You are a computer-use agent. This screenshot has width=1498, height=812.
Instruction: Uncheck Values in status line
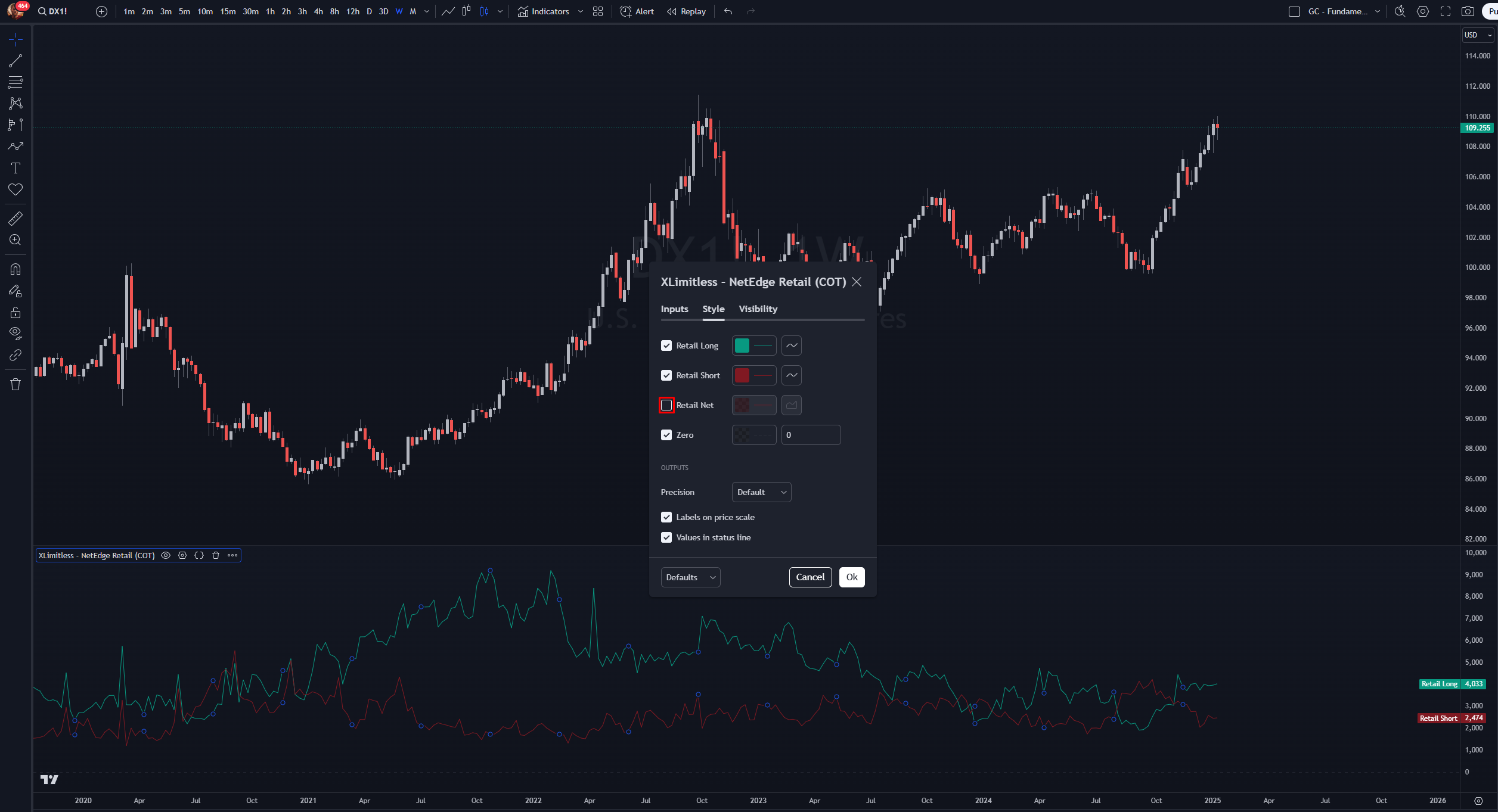[666, 537]
